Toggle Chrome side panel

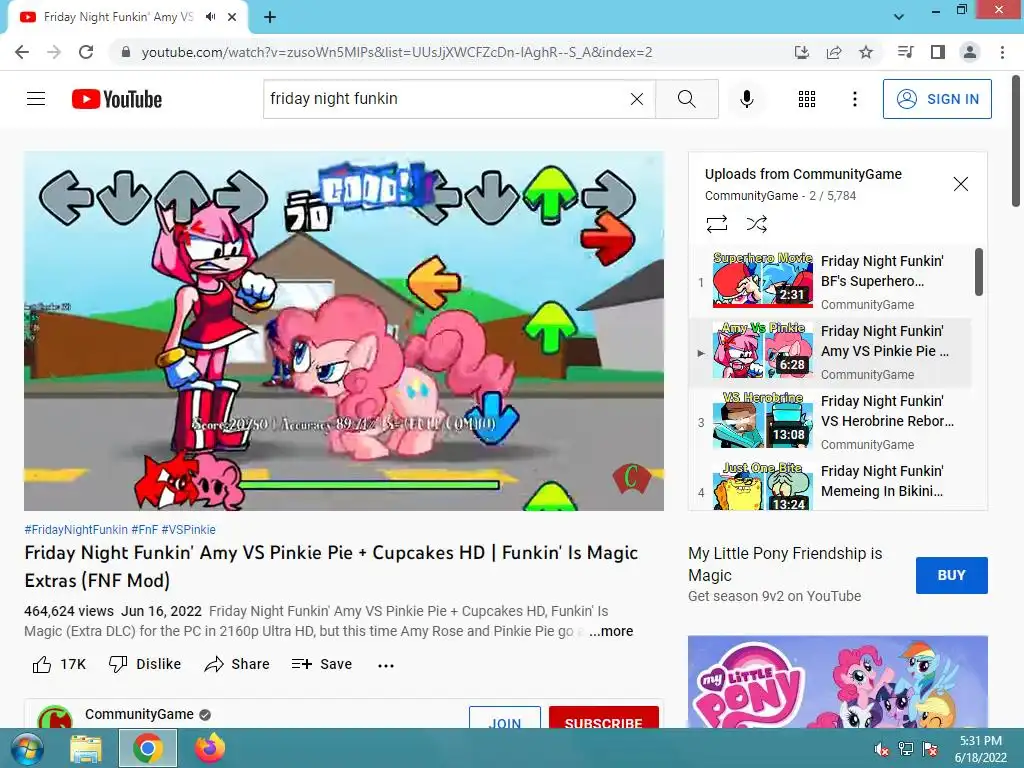(x=938, y=52)
